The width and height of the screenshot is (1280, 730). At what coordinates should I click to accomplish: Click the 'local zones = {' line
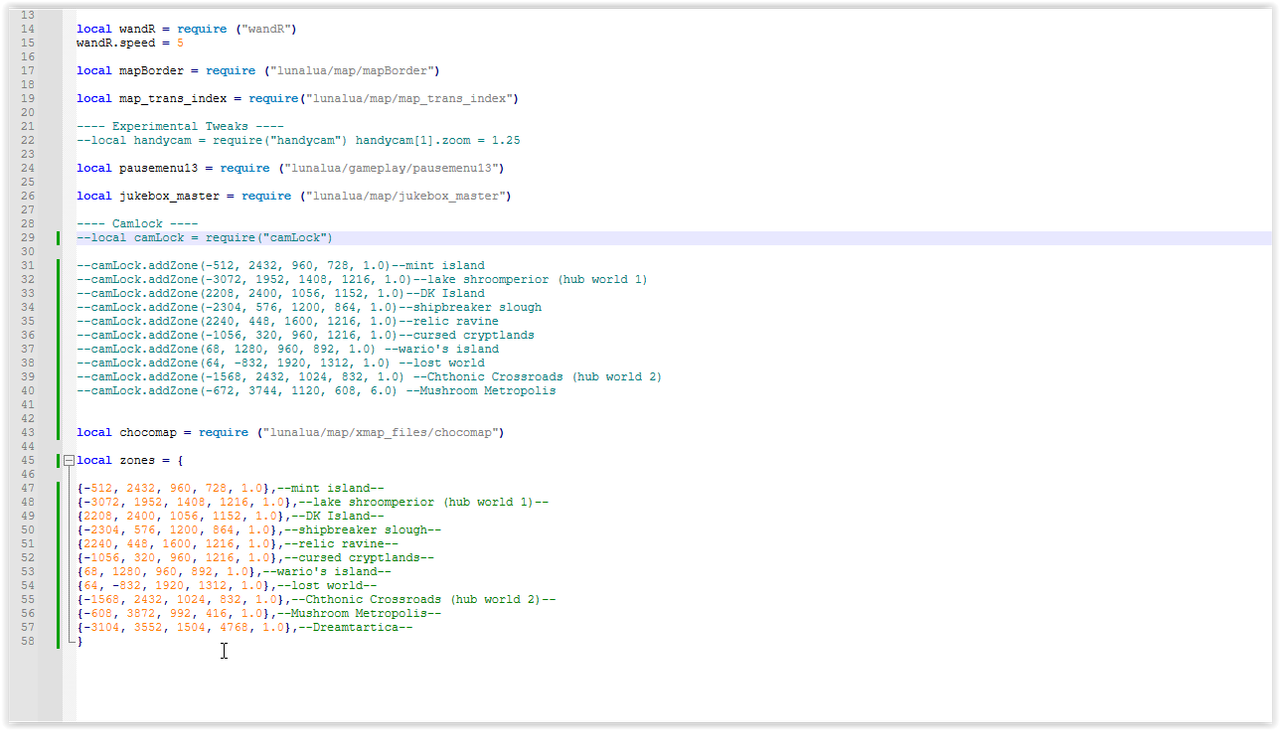(x=130, y=460)
